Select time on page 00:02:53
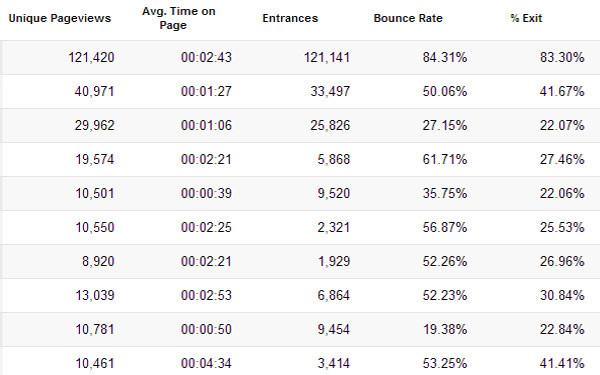600x375 pixels. 206,296
